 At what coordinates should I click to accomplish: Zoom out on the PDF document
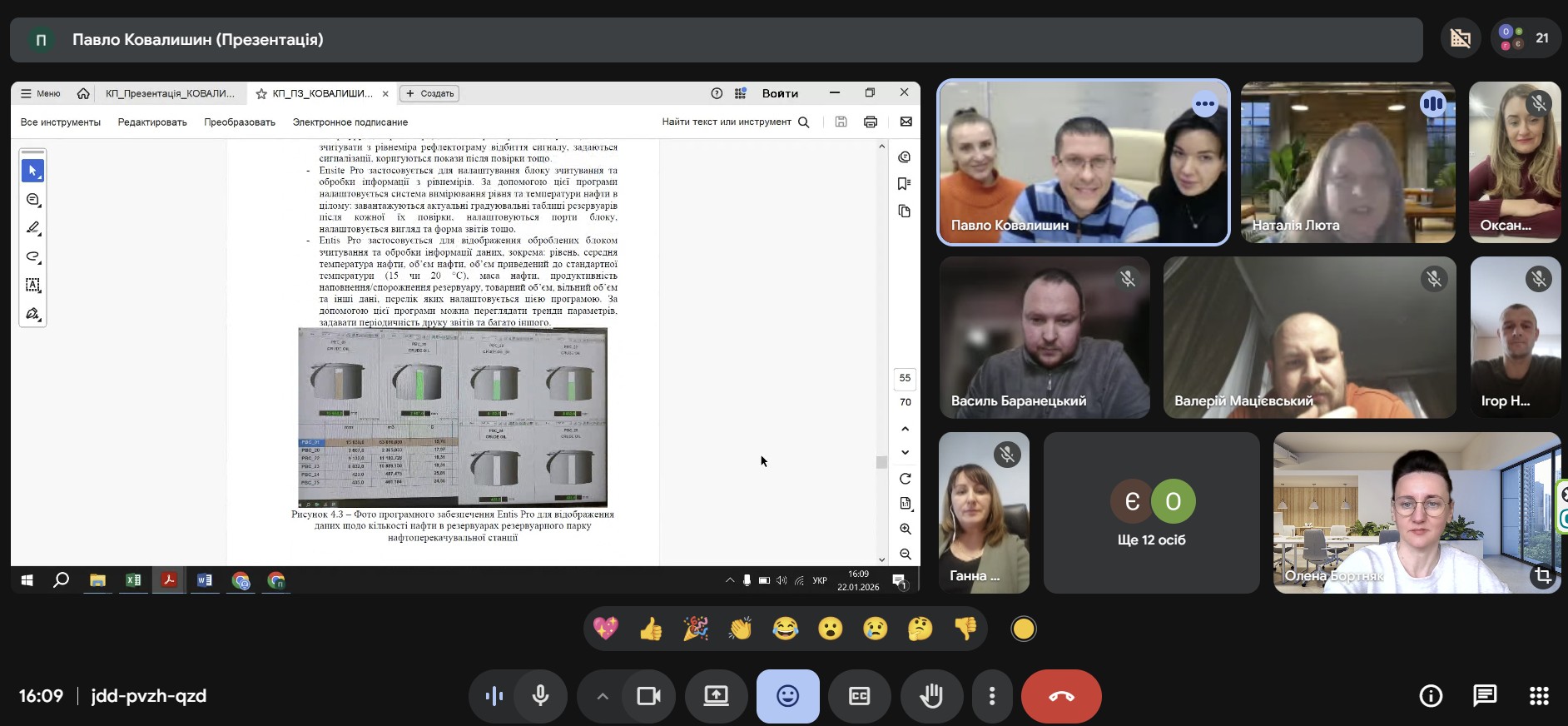(906, 554)
